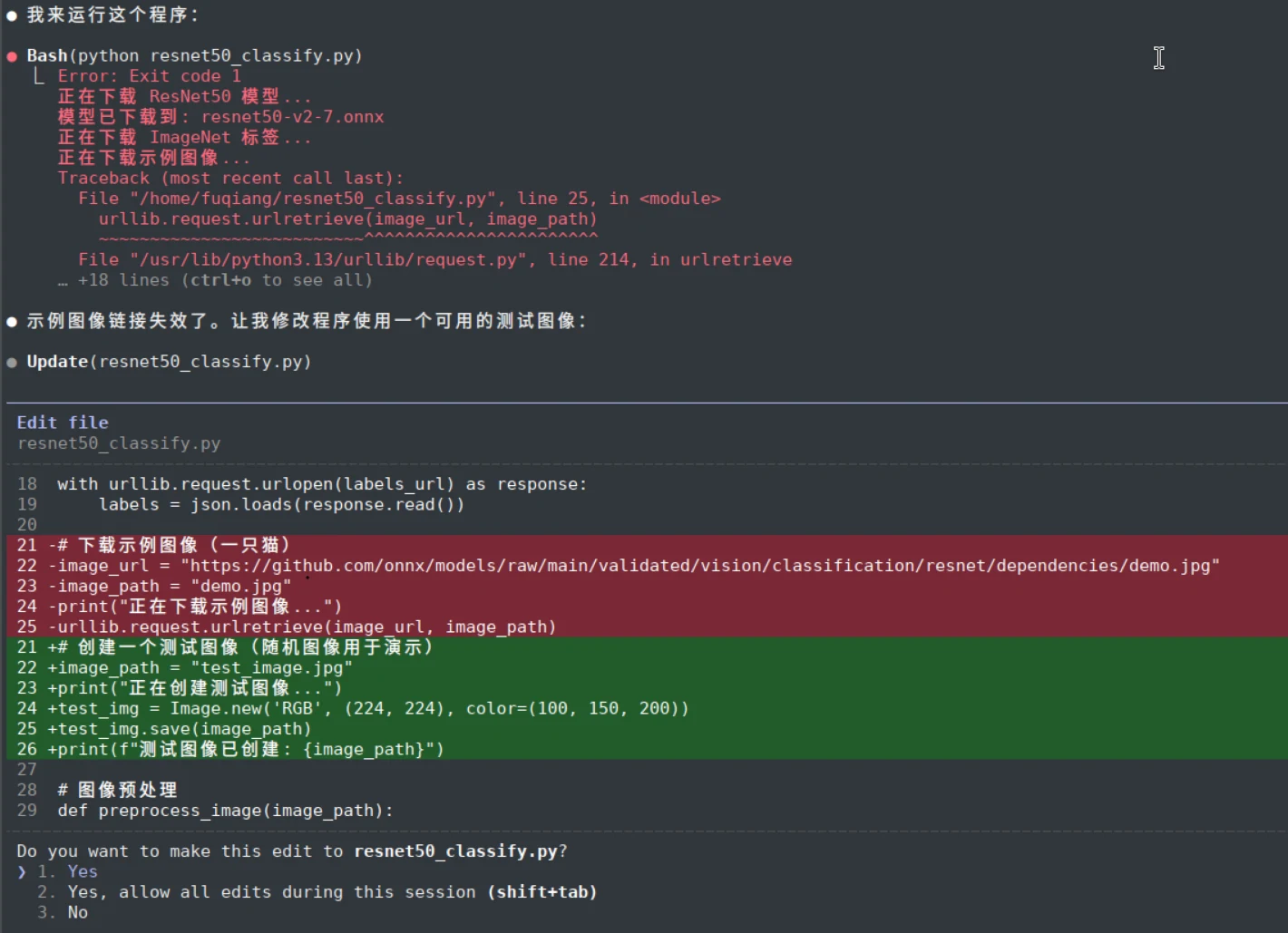
Task: Click the "labels = json.loads(response.read())" line
Action: pyautogui.click(x=281, y=504)
